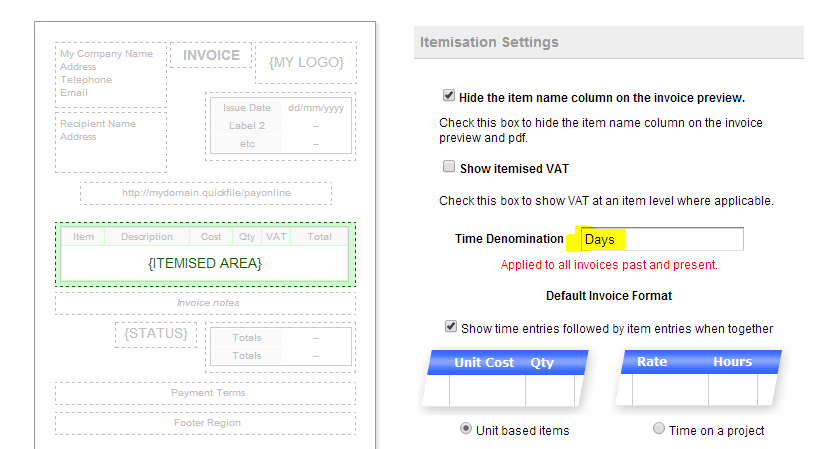The image size is (825, 449).
Task: Select the Recipient Name address block
Action: [110, 155]
